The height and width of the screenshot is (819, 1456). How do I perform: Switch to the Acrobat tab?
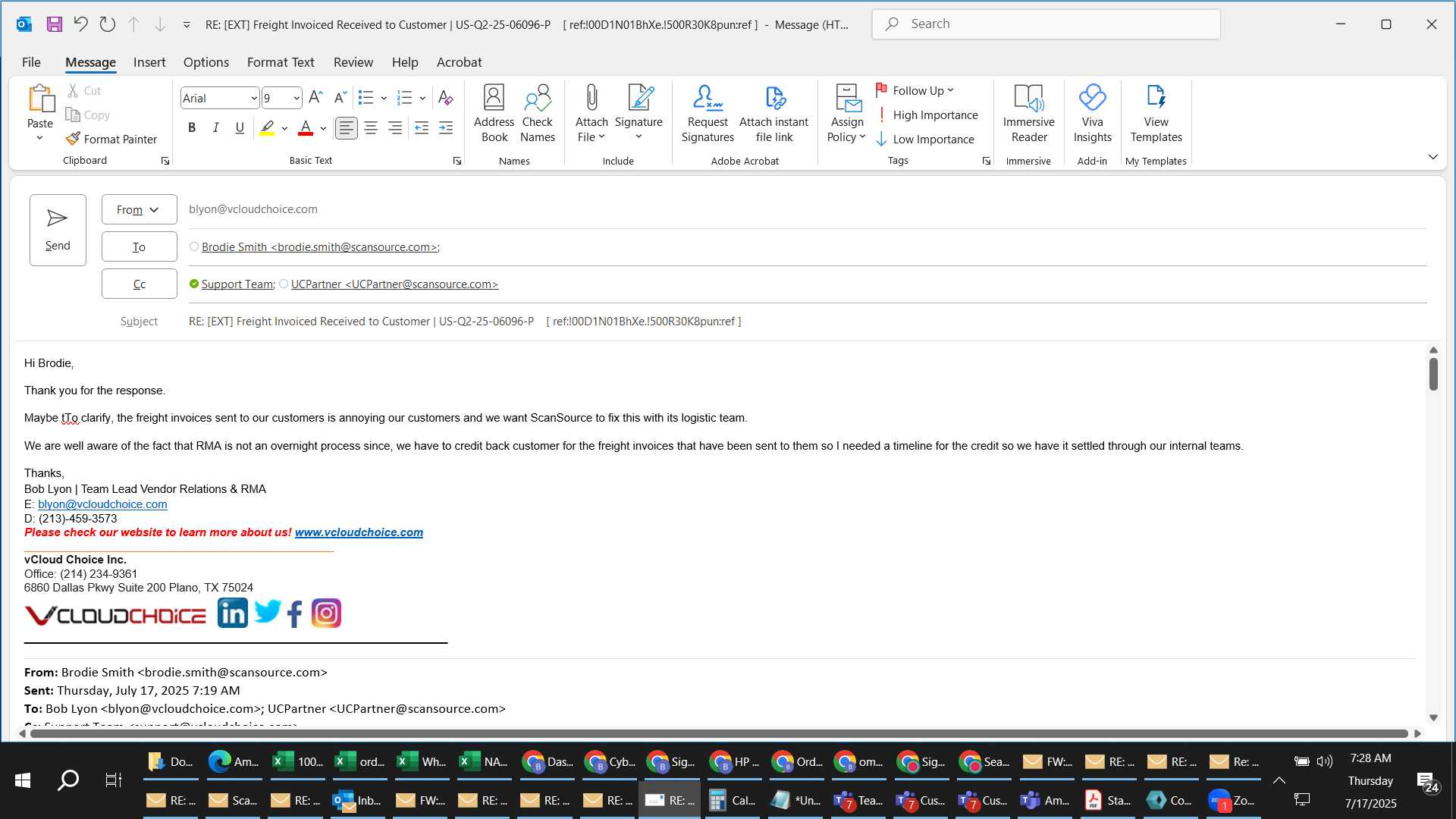[x=459, y=62]
